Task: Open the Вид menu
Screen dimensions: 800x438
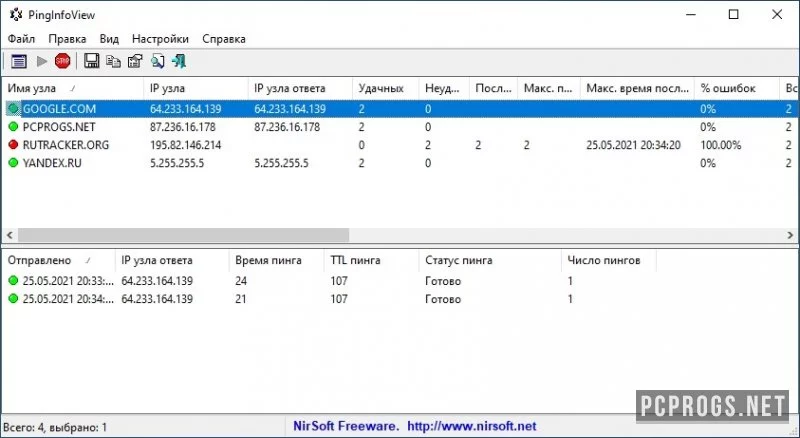Action: tap(109, 39)
